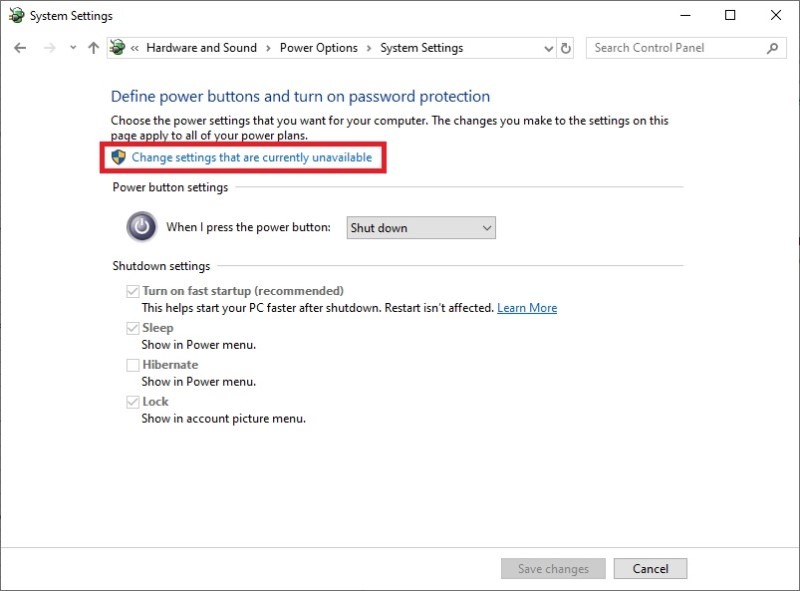
Task: Click the up-one-level arrow
Action: [93, 47]
